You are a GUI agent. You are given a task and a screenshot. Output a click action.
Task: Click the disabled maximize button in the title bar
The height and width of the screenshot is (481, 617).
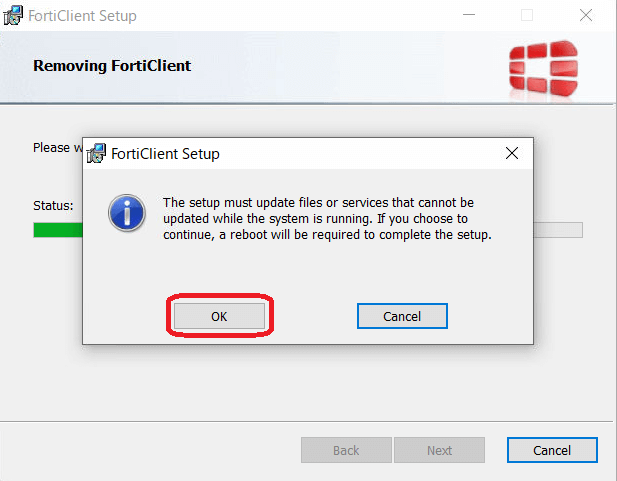point(527,16)
